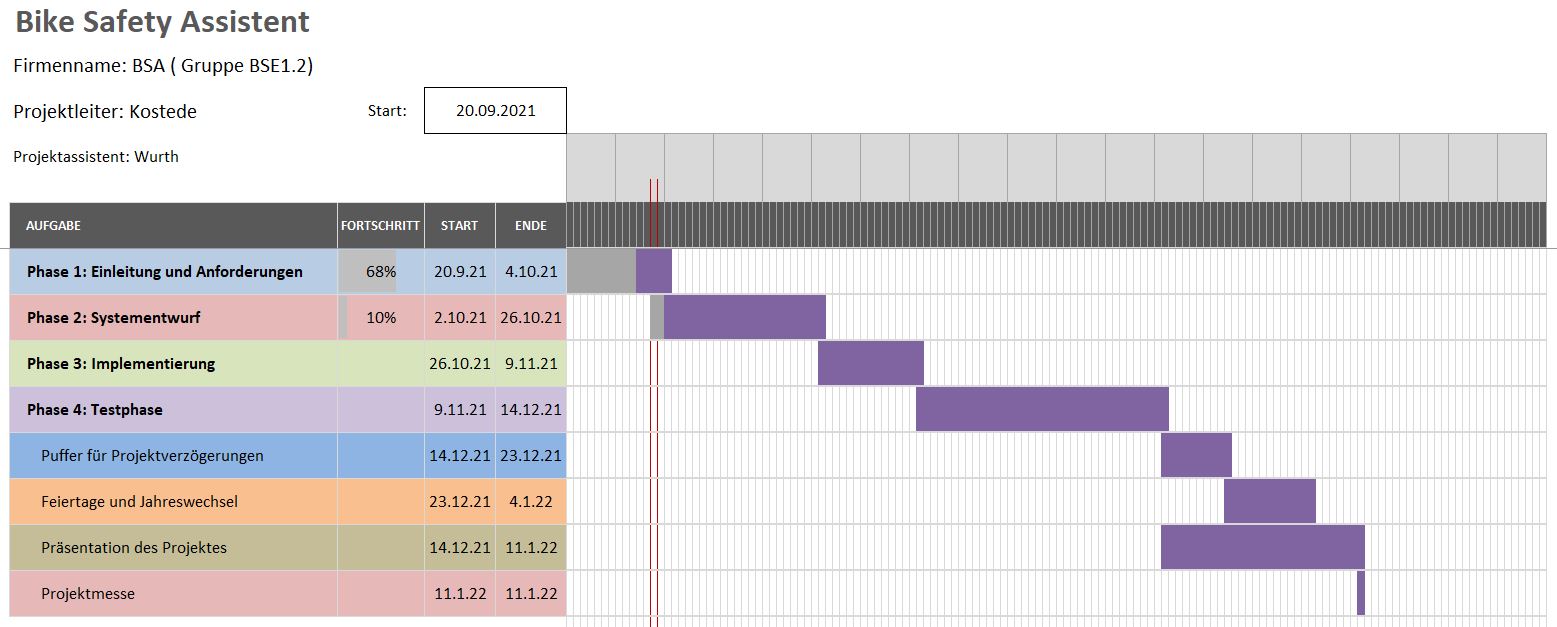Click the Projektleiter: Kostede text

tap(105, 112)
